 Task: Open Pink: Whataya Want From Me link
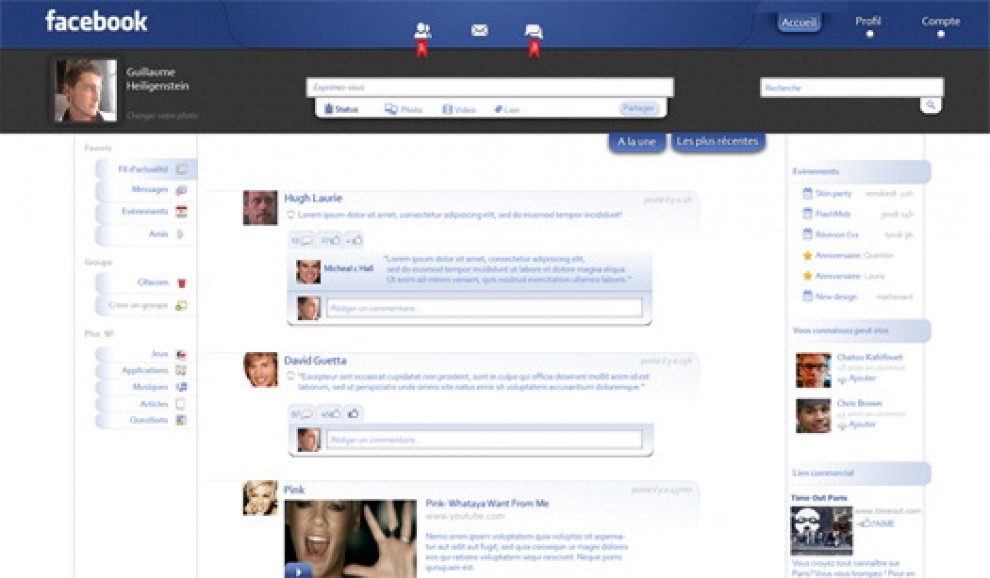coord(487,503)
